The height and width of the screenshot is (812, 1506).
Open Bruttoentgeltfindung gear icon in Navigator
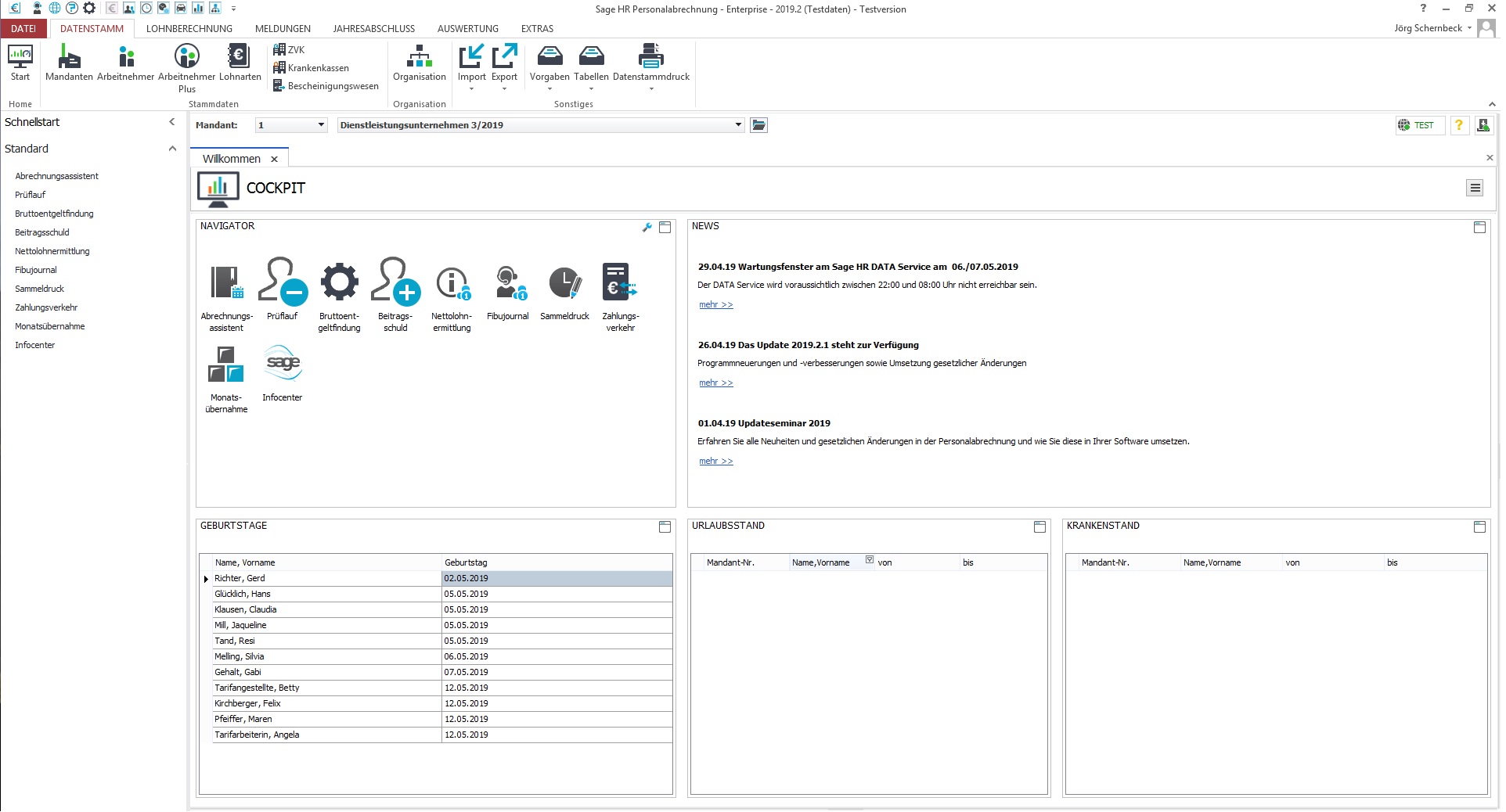[339, 297]
